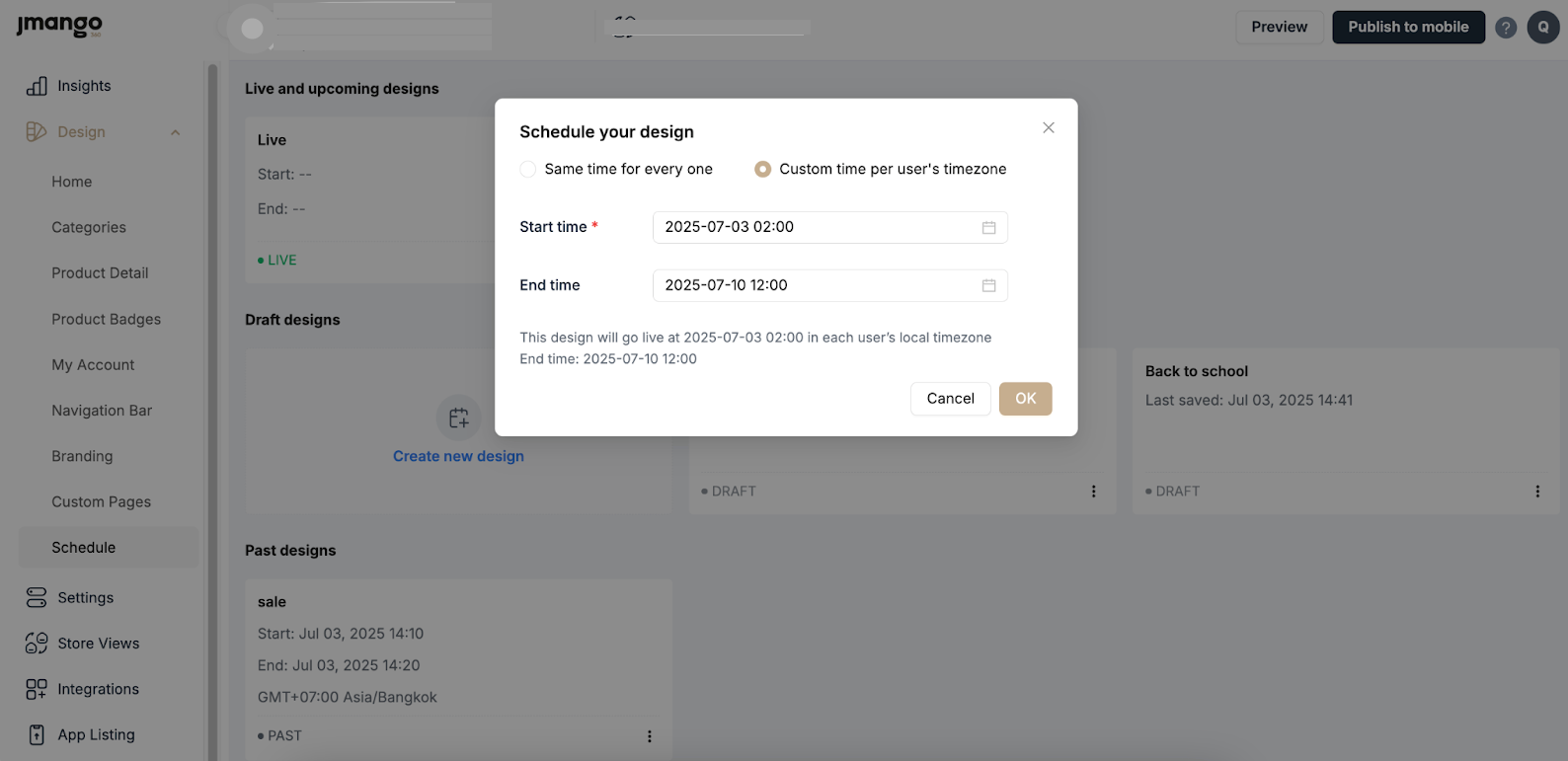Open Start time calendar picker icon
Screen dimensions: 1568x761
tap(988, 227)
